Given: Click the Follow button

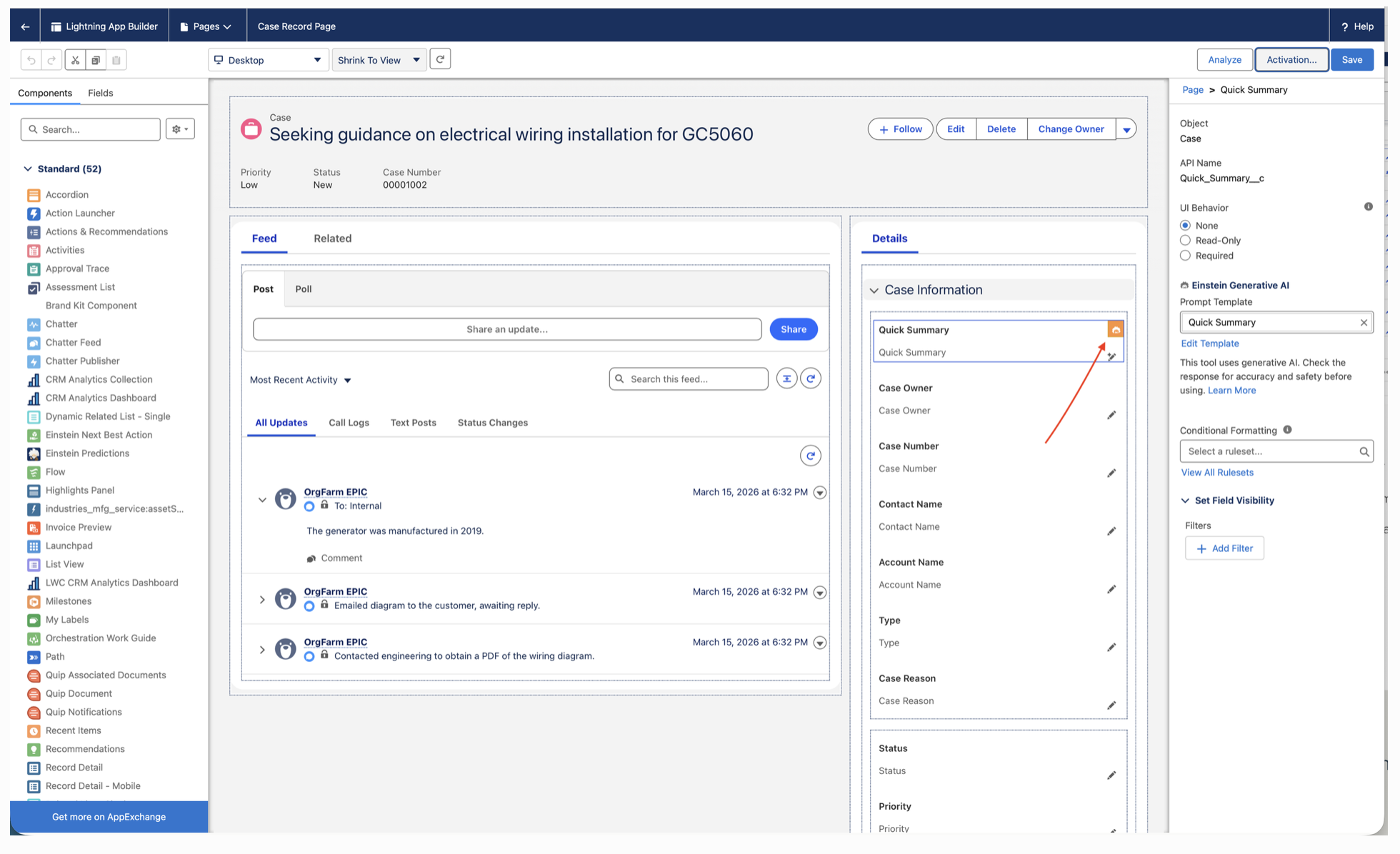Looking at the screenshot, I should [x=901, y=129].
